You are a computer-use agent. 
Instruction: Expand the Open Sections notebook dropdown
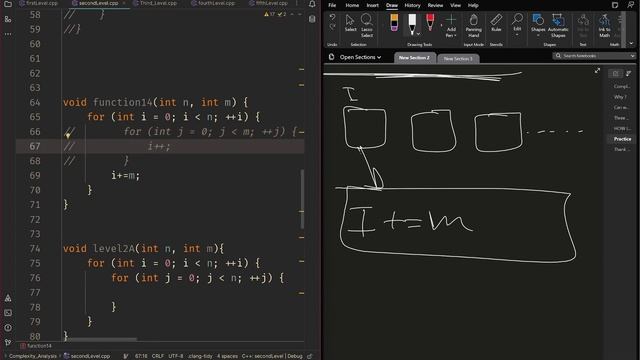pos(360,57)
